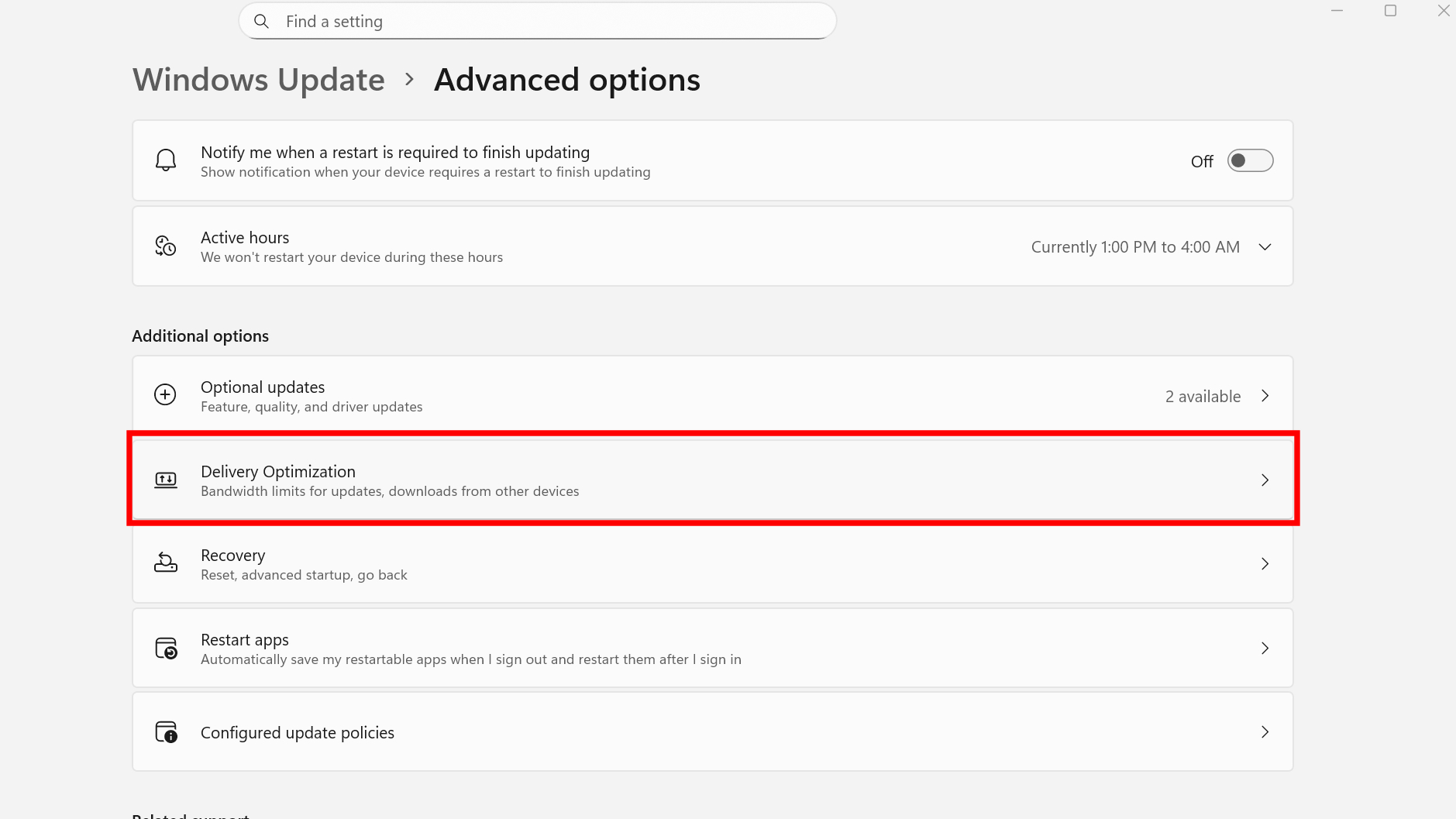The image size is (1456, 819).
Task: Expand the Restart apps row chevron
Action: (1265, 648)
